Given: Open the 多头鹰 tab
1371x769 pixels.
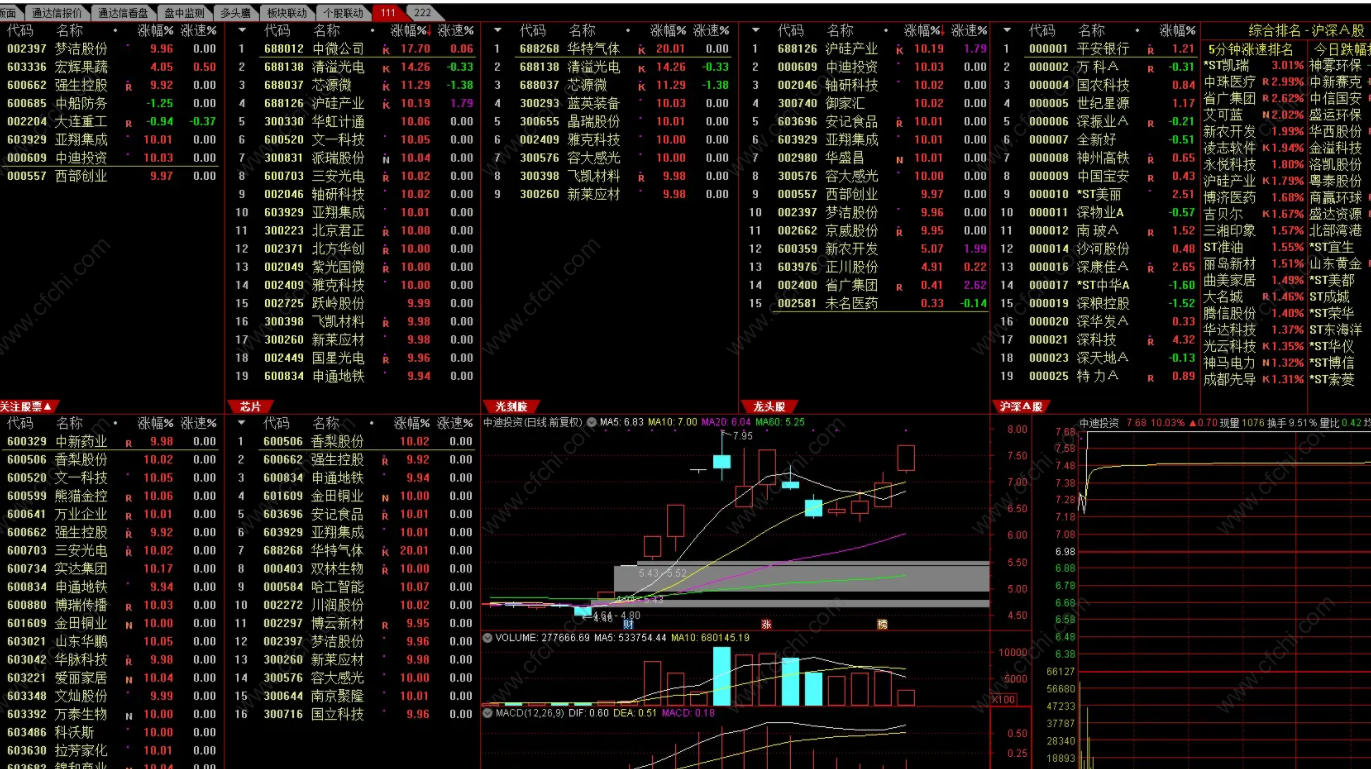Looking at the screenshot, I should click(236, 13).
